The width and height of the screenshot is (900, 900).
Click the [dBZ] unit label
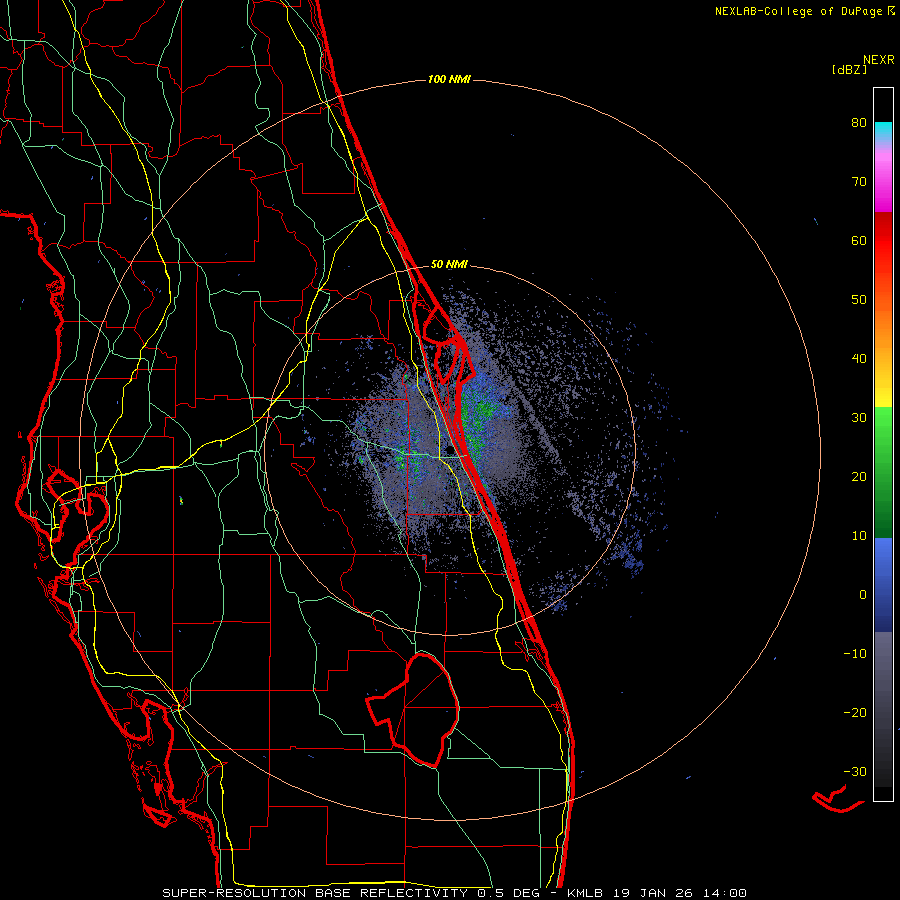pyautogui.click(x=849, y=69)
